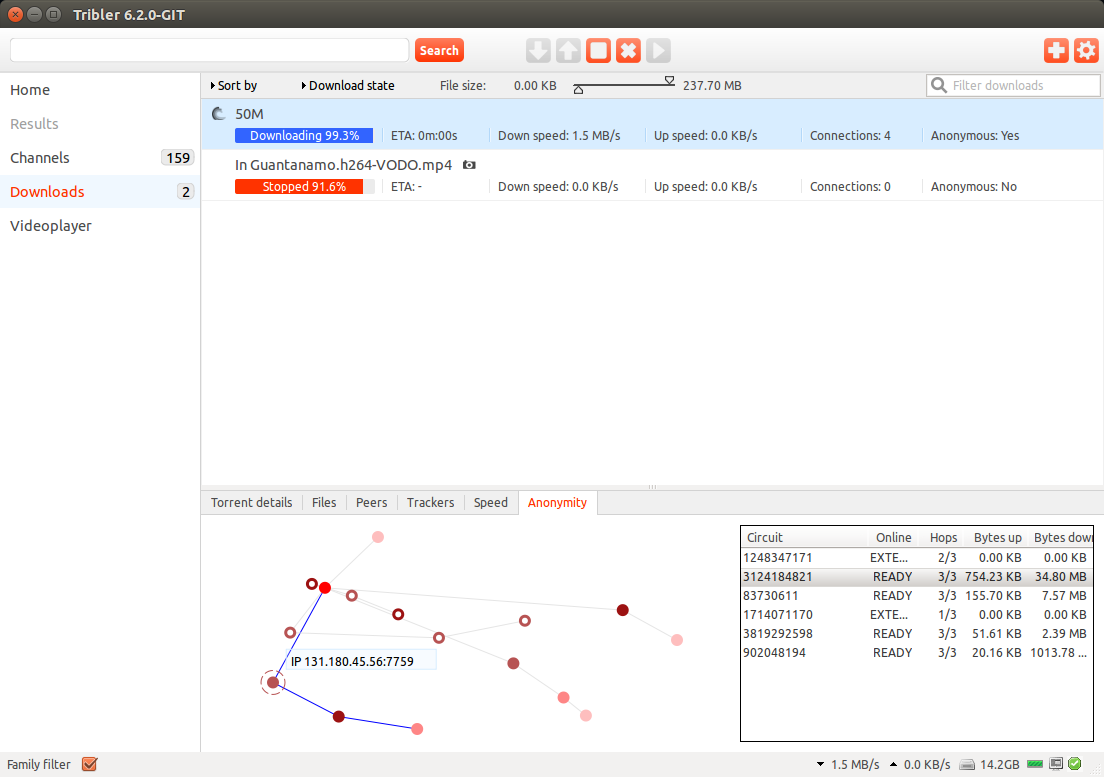
Task: Open the Peers tab
Action: click(x=371, y=503)
